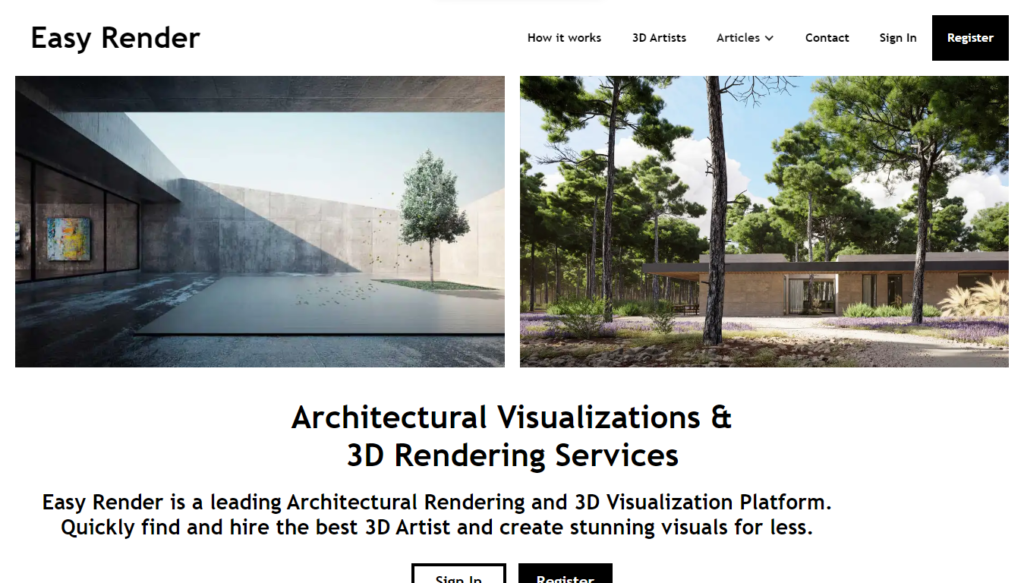Click the 3D Rendering Services title line

click(511, 455)
